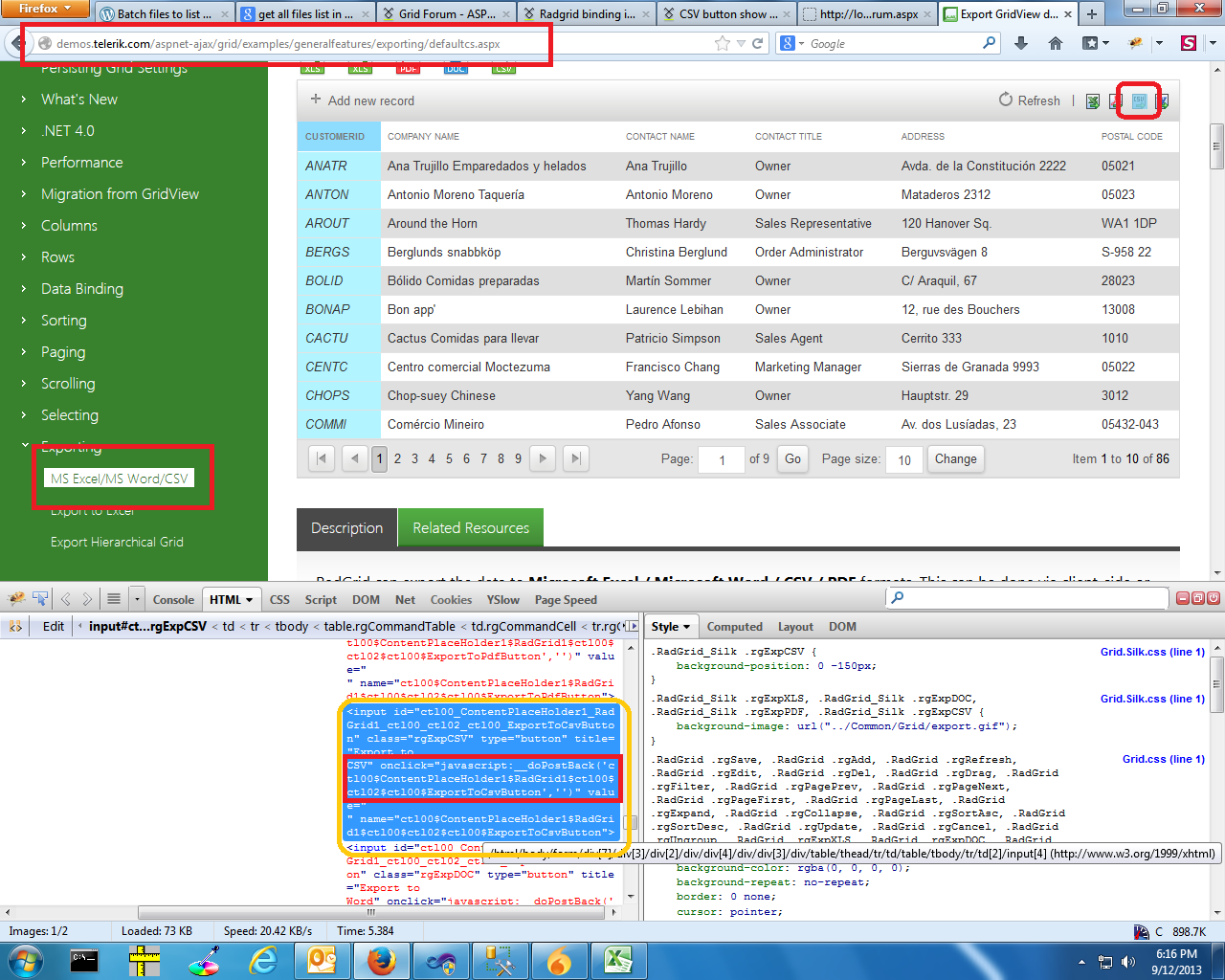Image resolution: width=1225 pixels, height=980 pixels.
Task: Expand the Data Binding sidebar section
Action: (x=81, y=289)
